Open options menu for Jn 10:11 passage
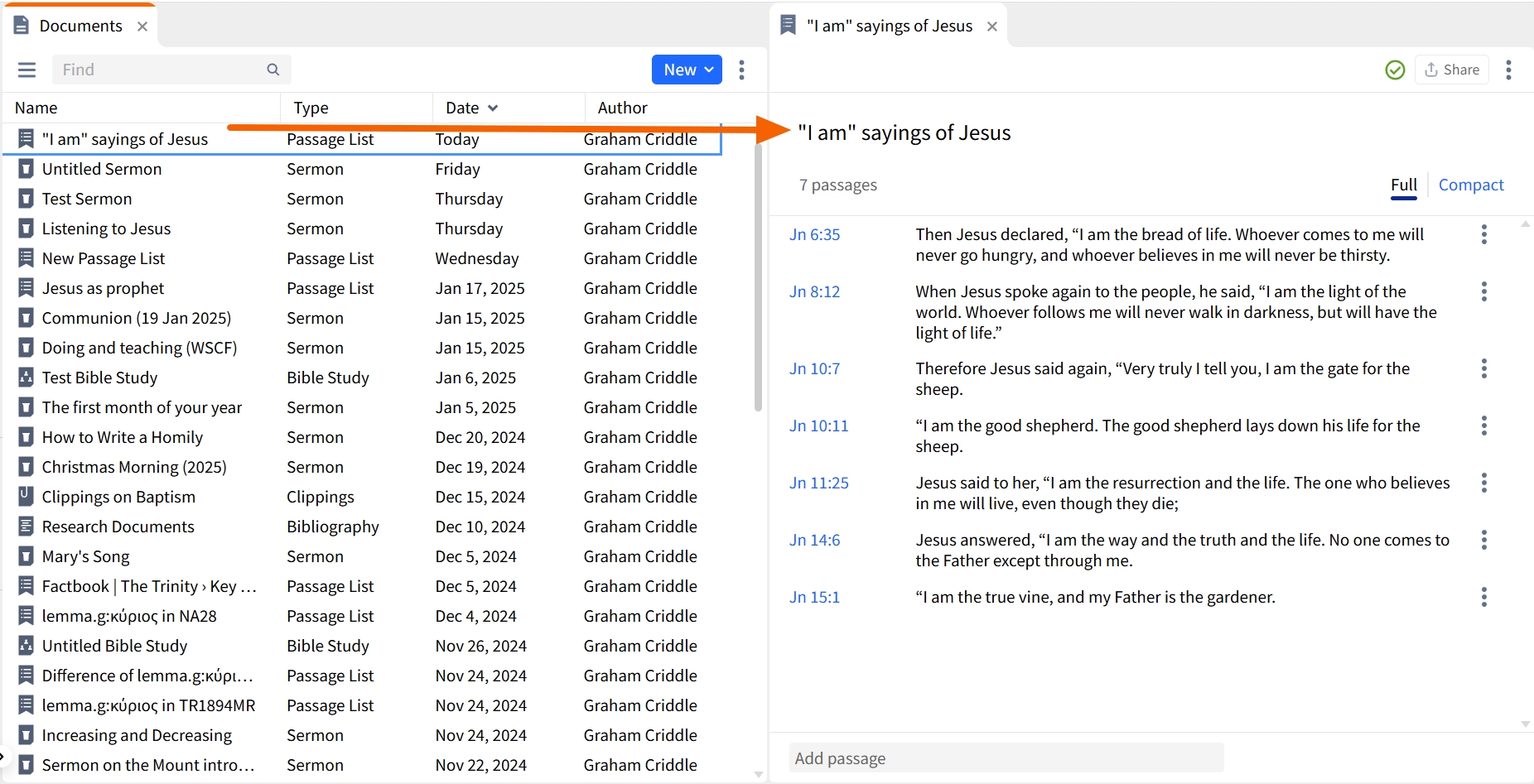 (1483, 426)
